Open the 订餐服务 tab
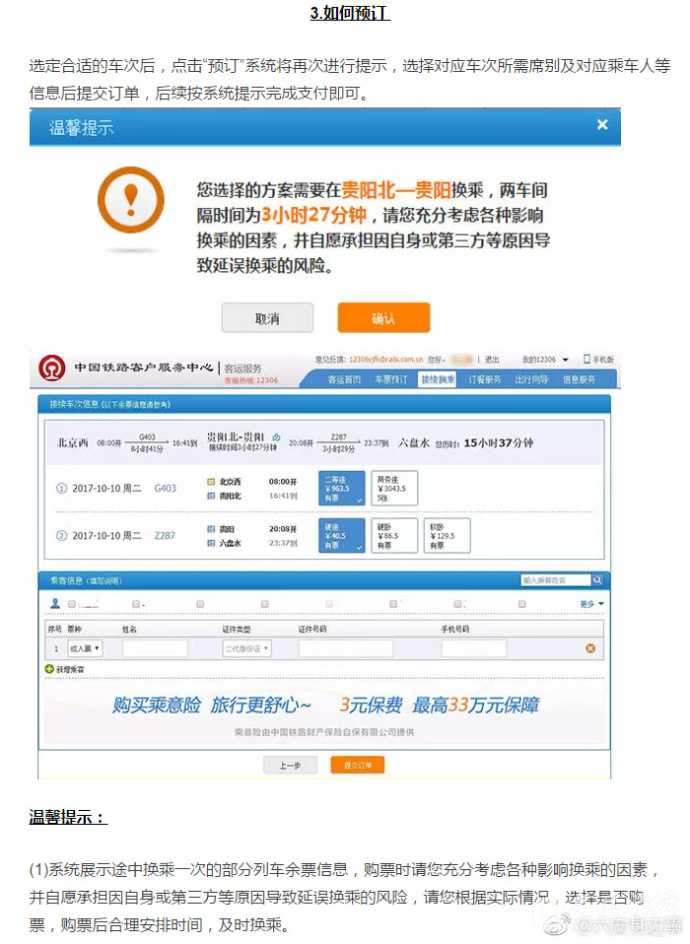Viewport: 690px width, 944px height. (484, 380)
